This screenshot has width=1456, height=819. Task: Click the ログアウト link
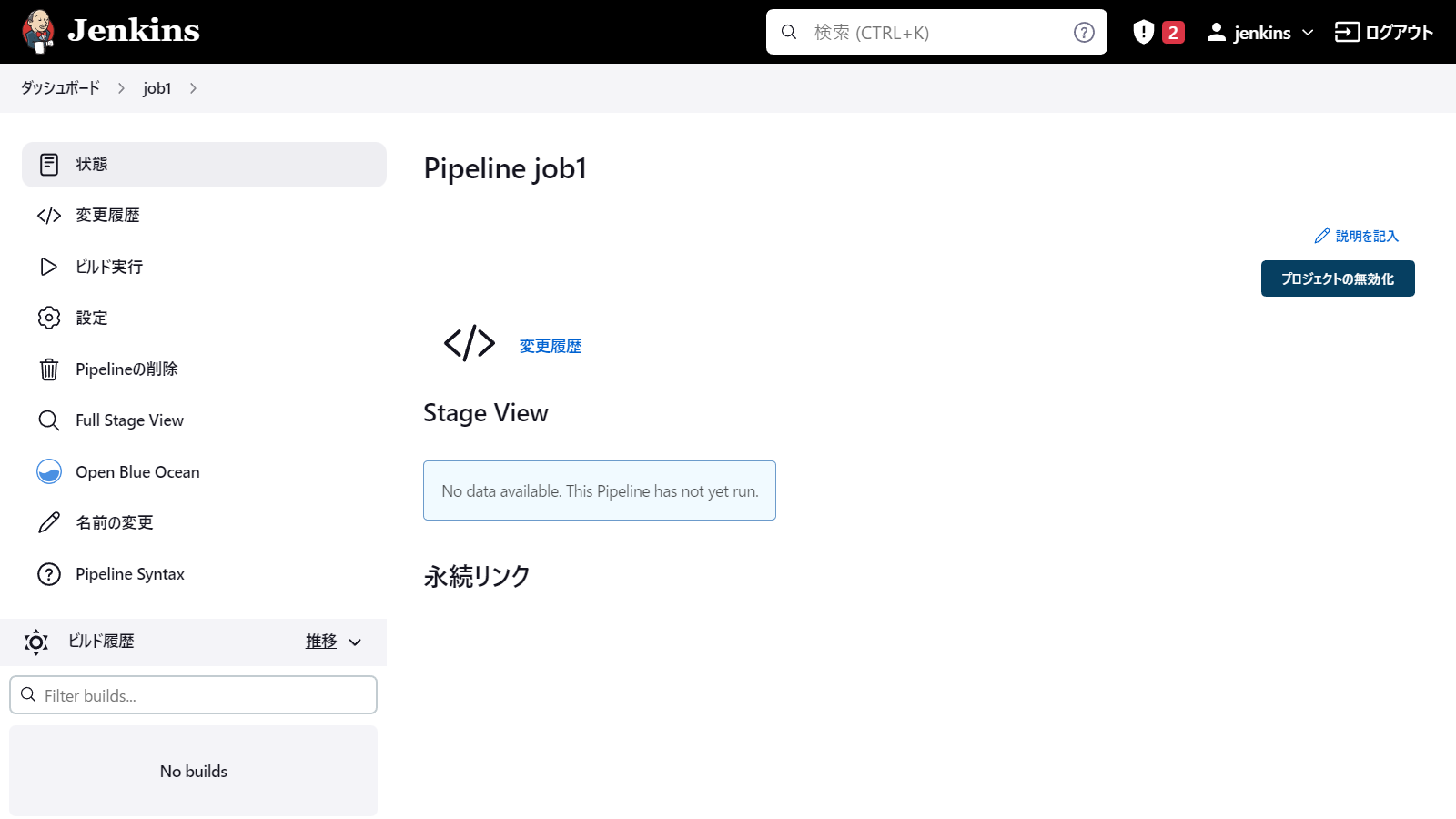pyautogui.click(x=1383, y=33)
